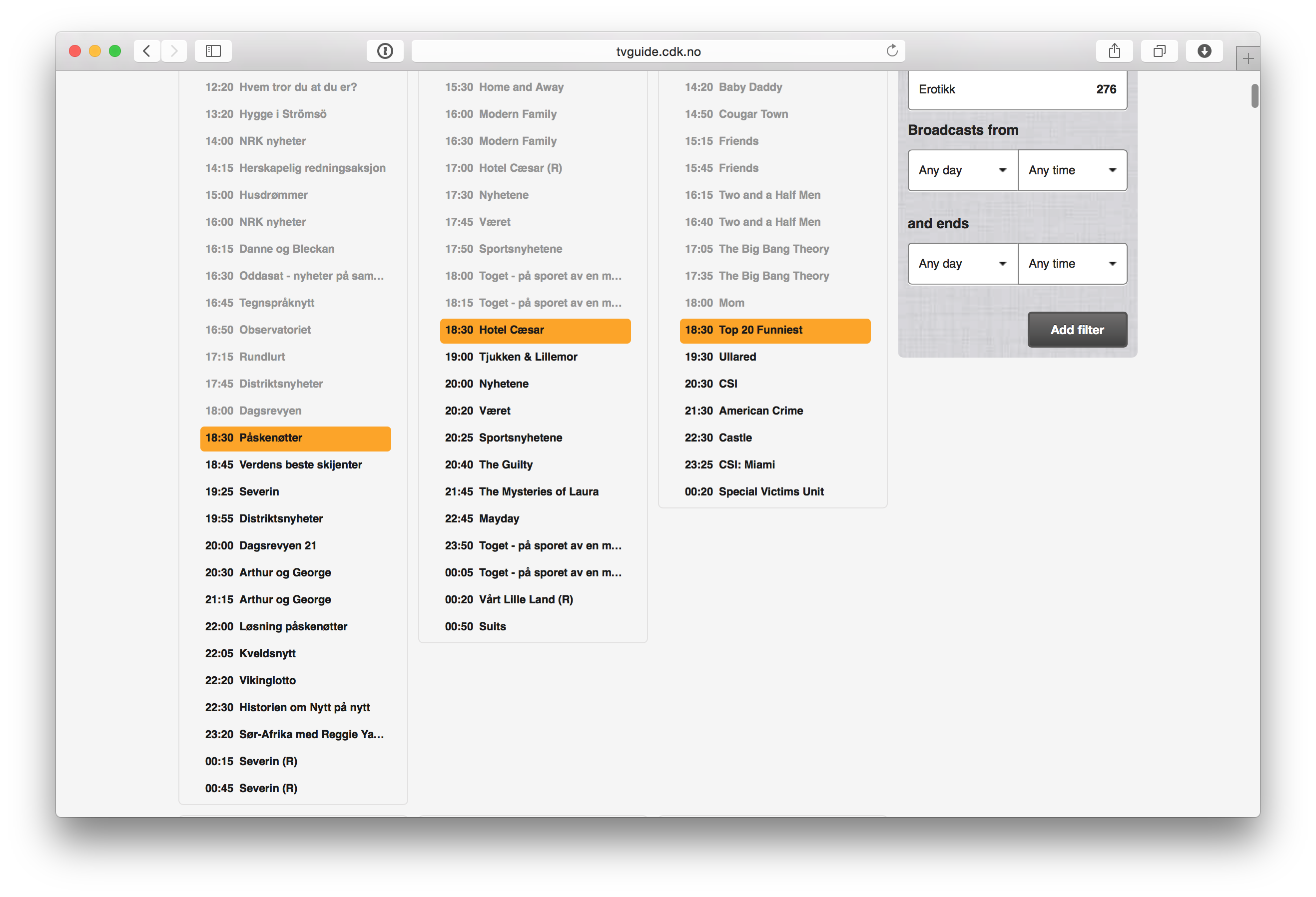Open 'Broadcasts from' Any day dropdown
Image resolution: width=1316 pixels, height=897 pixels.
click(962, 170)
